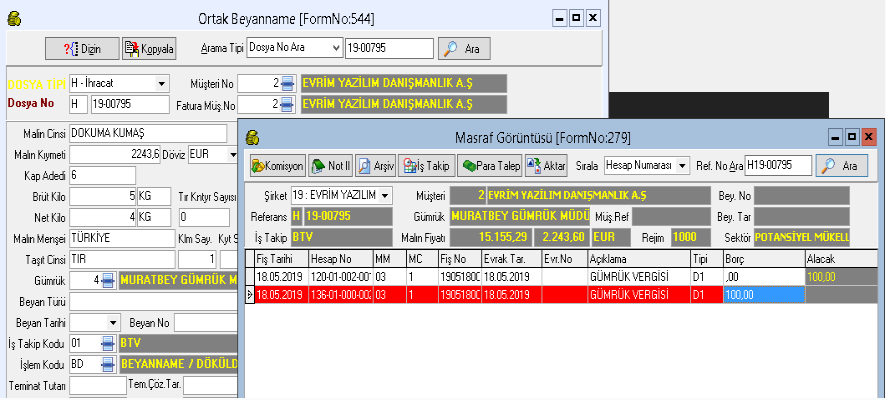886x400 pixels.
Task: Click the Gümrük lookup icon in Ortak Beyanname
Action: [x=108, y=280]
